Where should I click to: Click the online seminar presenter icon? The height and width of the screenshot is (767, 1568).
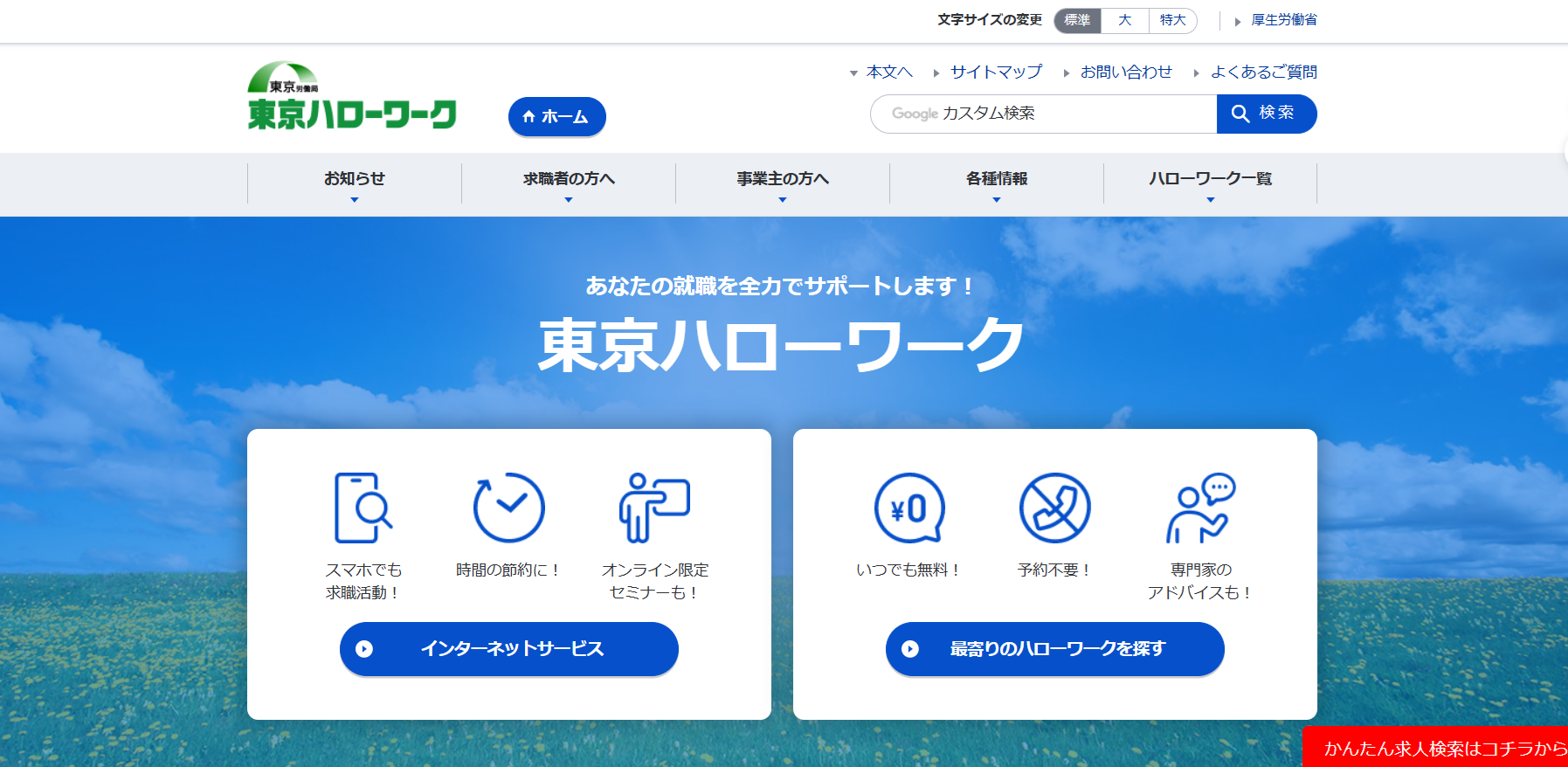654,508
